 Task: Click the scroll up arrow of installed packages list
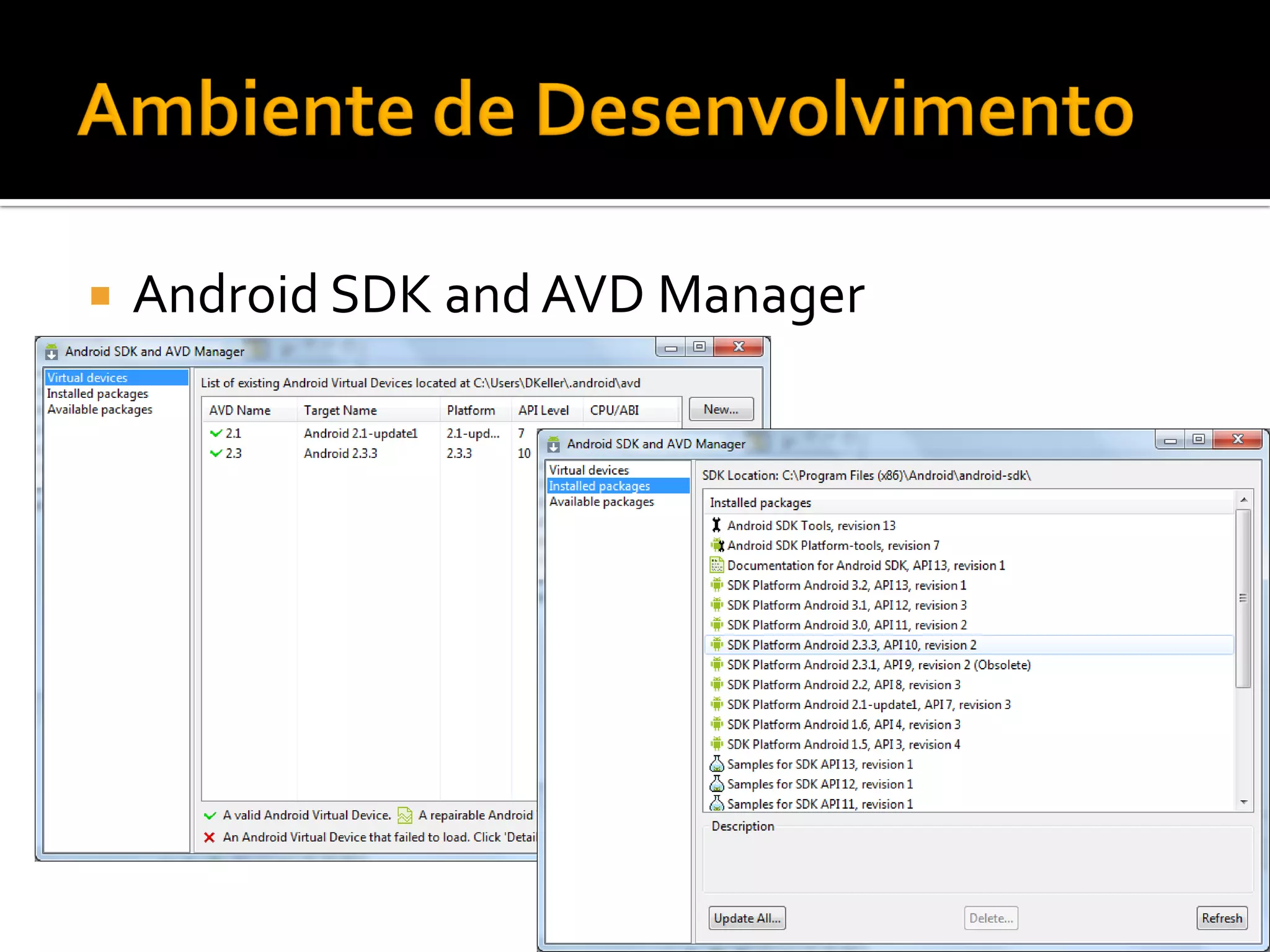click(x=1243, y=500)
